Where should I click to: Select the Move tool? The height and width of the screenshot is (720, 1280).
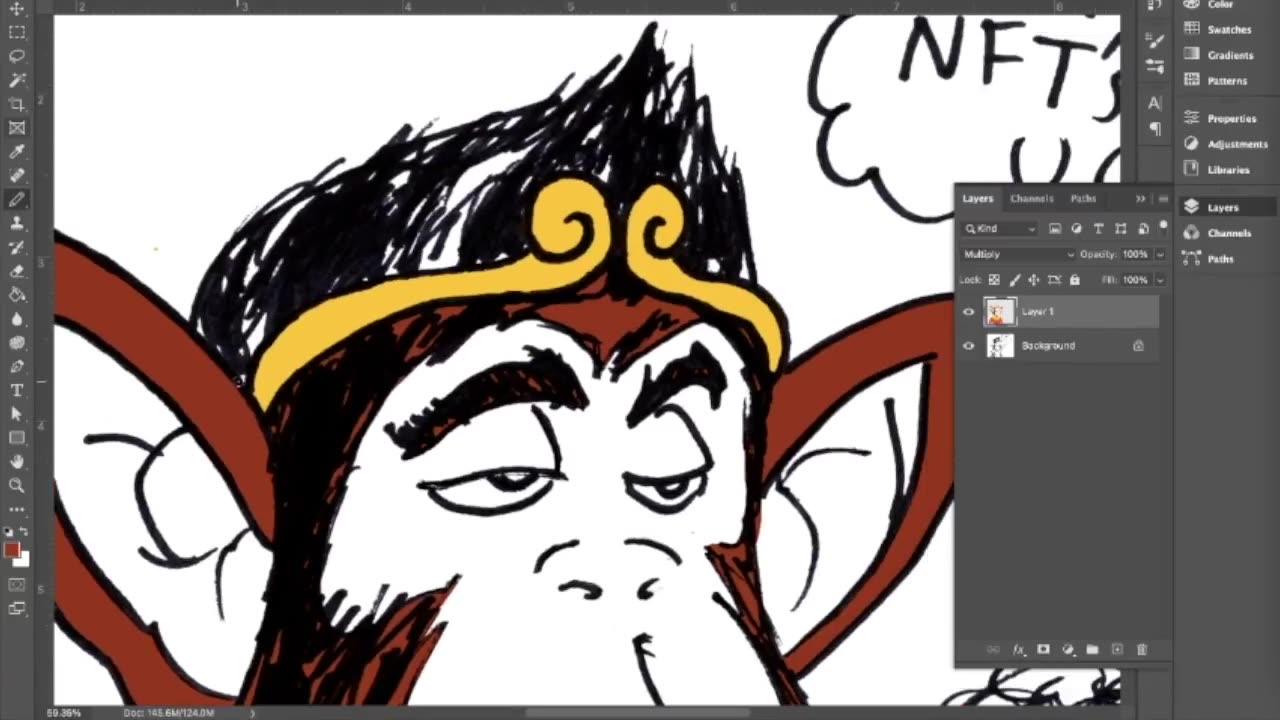pyautogui.click(x=17, y=9)
